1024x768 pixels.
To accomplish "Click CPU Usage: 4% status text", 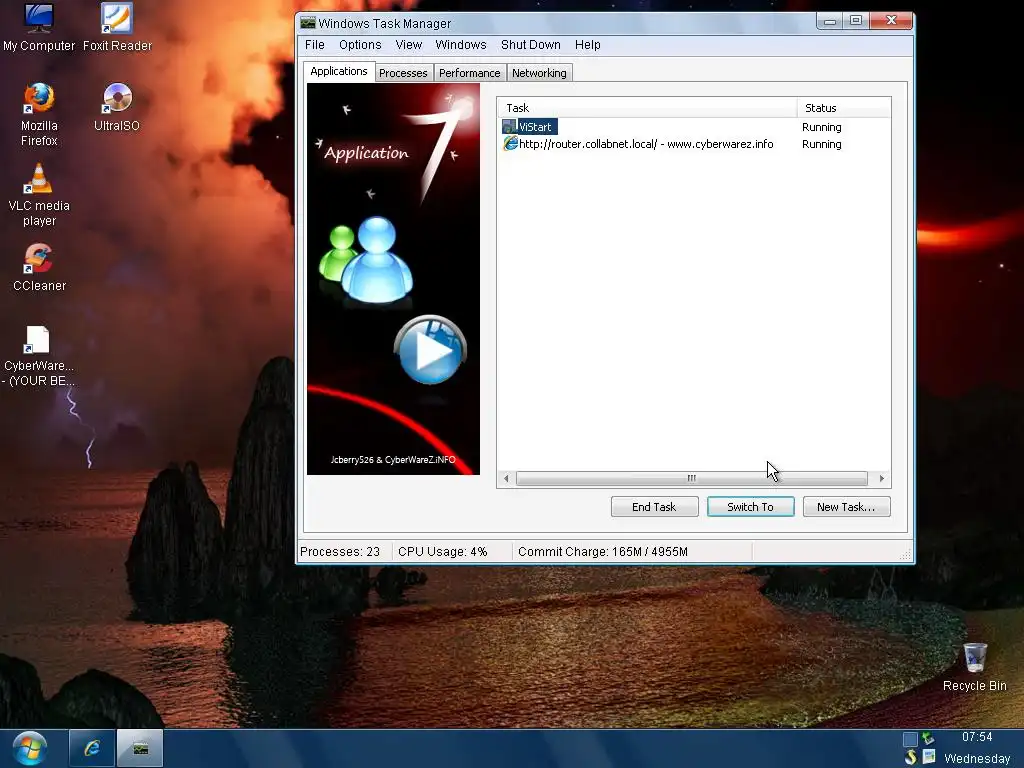I will click(443, 552).
